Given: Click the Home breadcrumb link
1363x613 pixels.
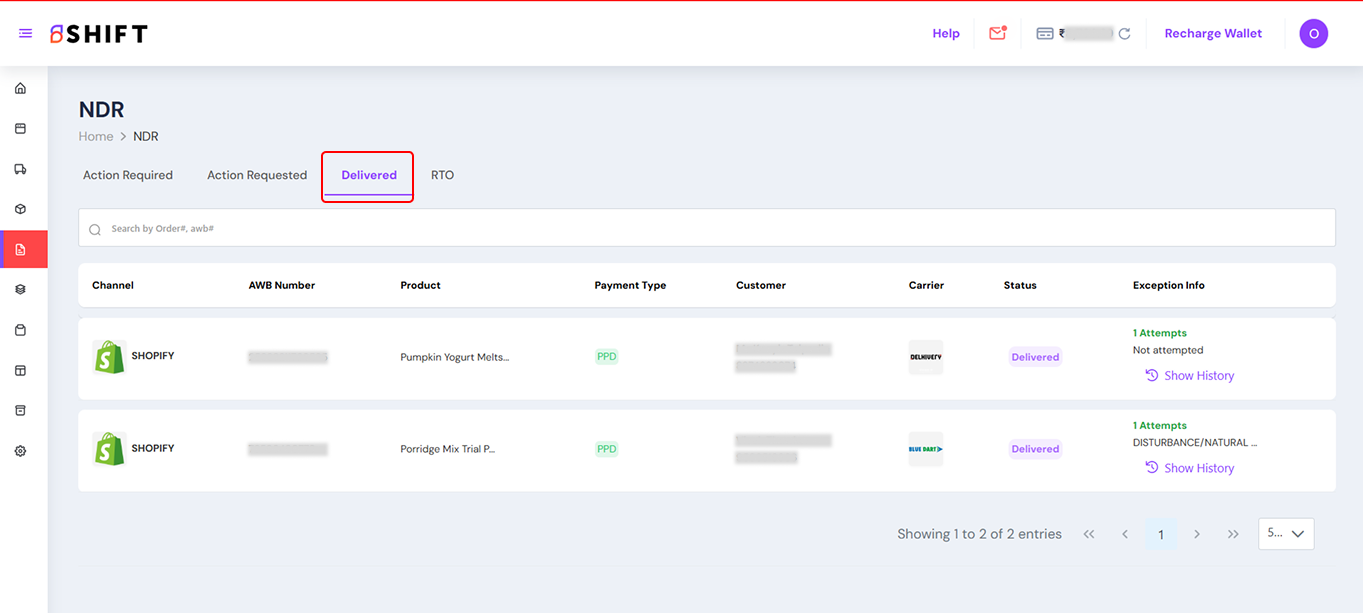Looking at the screenshot, I should coord(96,137).
